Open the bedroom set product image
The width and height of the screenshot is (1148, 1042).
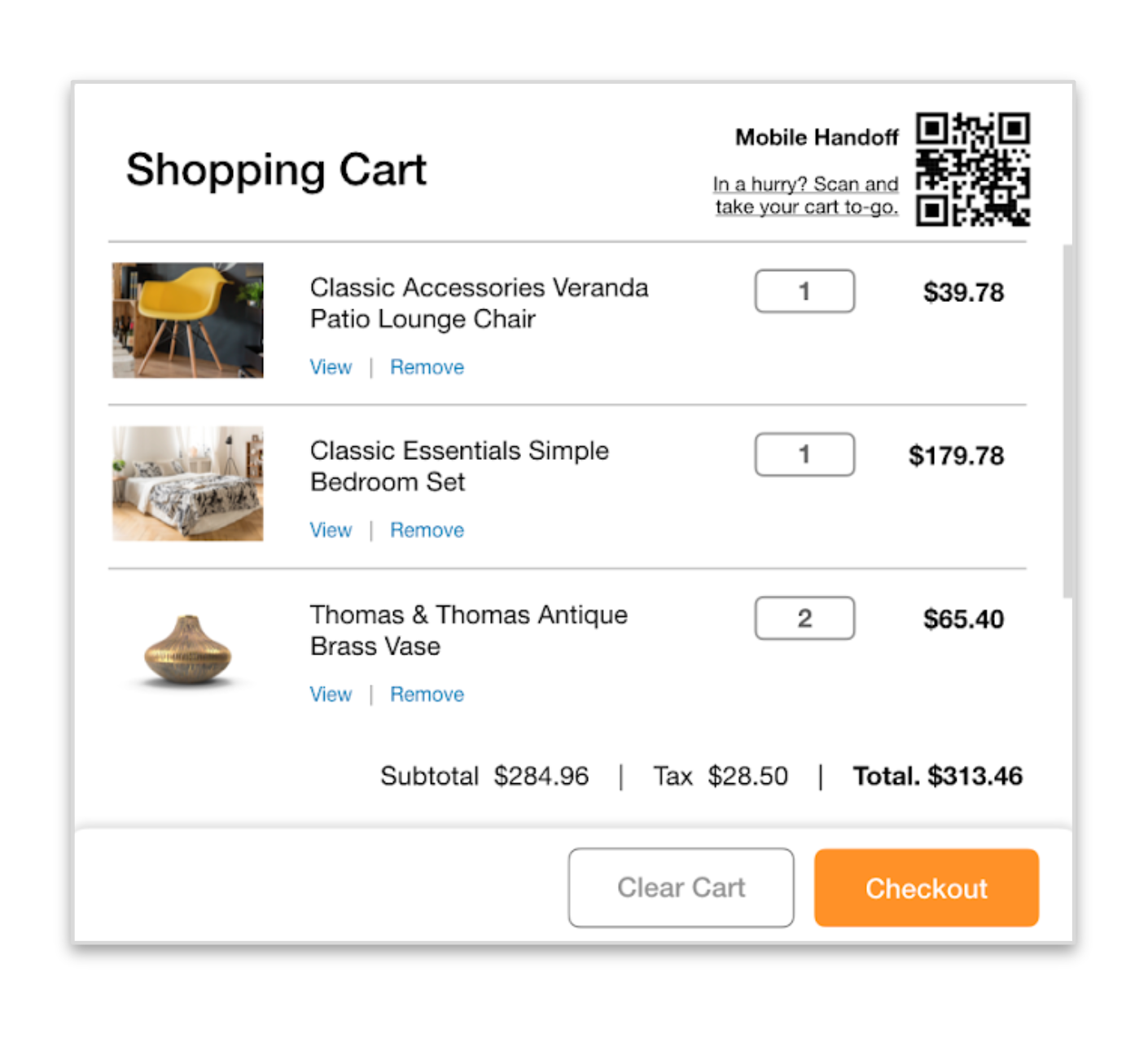tap(188, 484)
